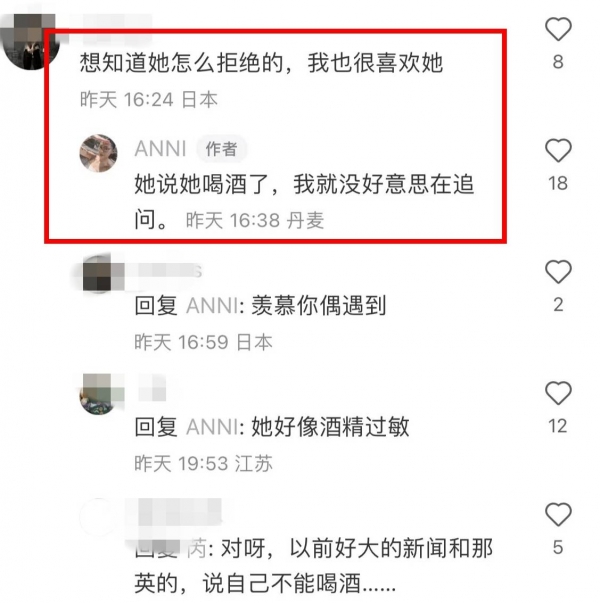Click the 作者 badge next to ANNI
The image size is (600, 603).
(221, 149)
